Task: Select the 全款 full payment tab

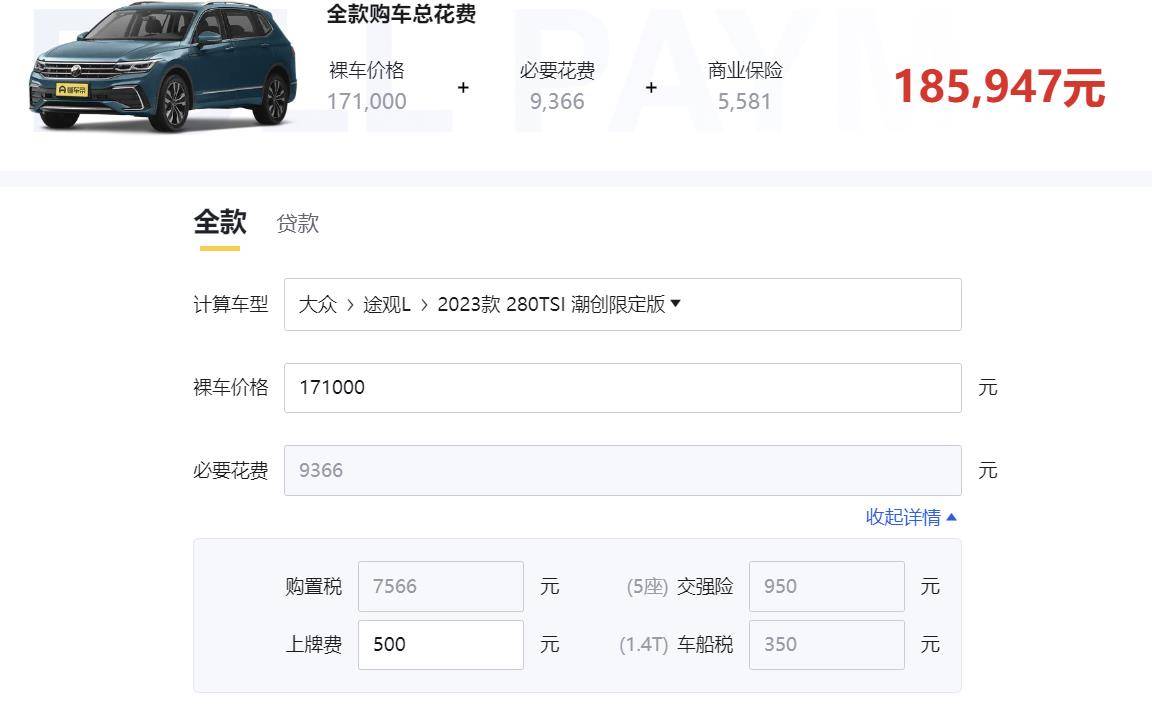Action: click(218, 223)
